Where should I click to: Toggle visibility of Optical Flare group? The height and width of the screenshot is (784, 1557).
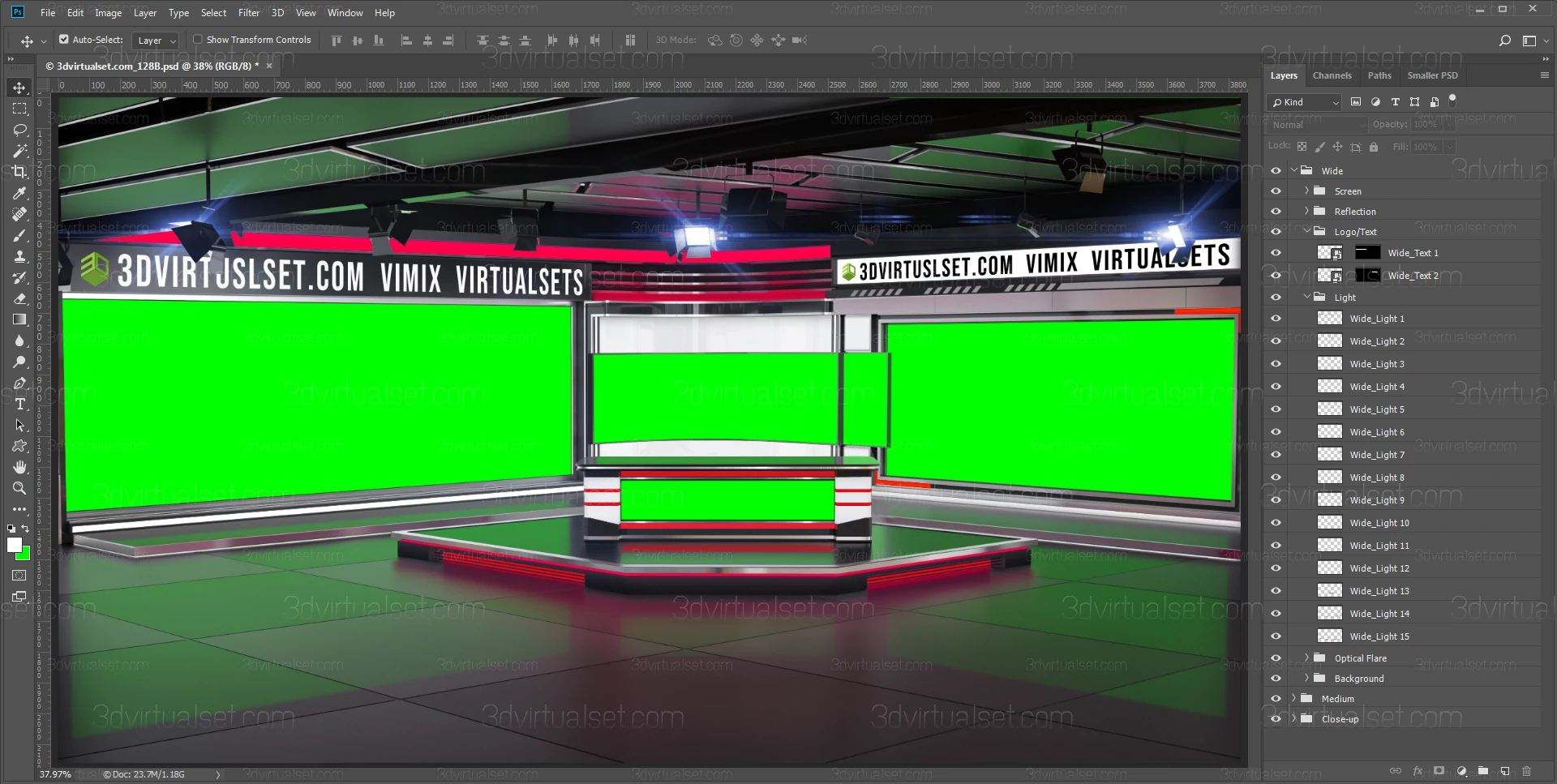click(1276, 658)
